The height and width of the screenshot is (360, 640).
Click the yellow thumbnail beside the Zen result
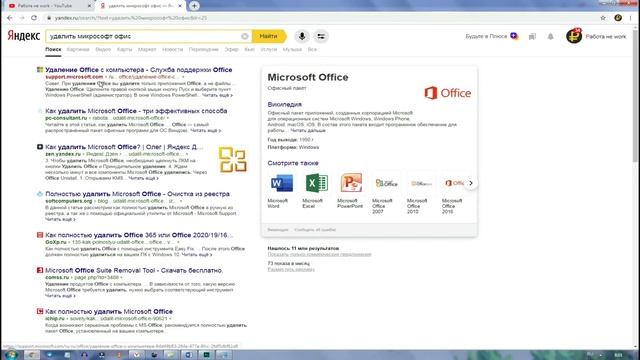[x=233, y=160]
